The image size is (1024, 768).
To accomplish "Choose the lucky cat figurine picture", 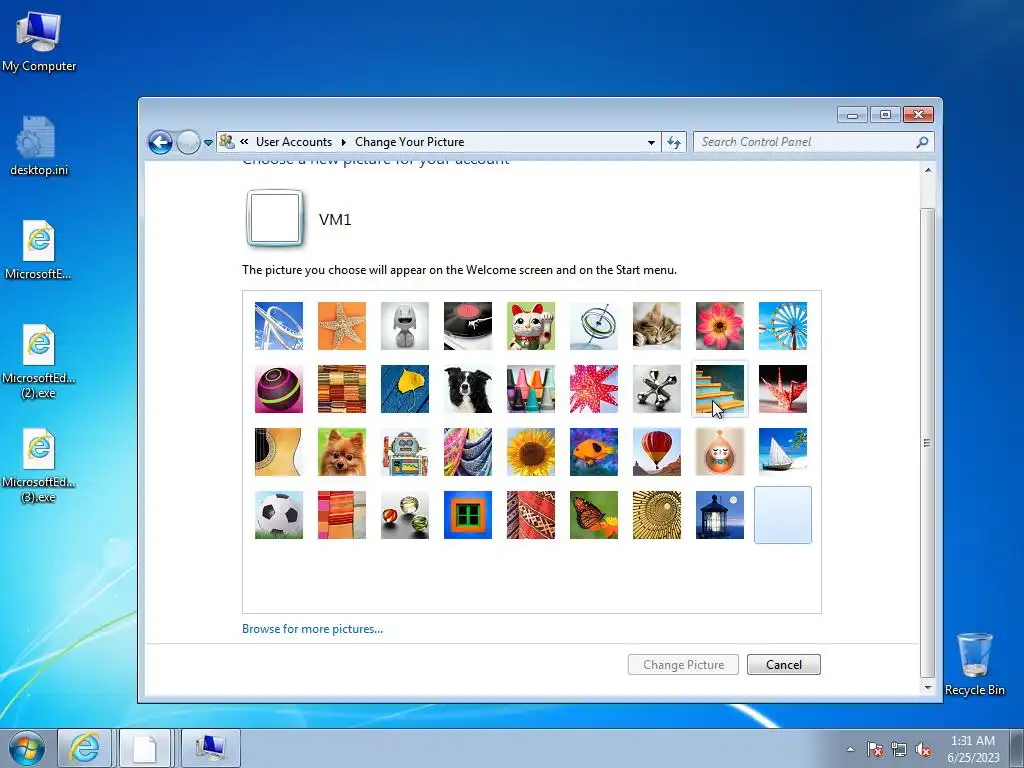I will click(x=531, y=326).
